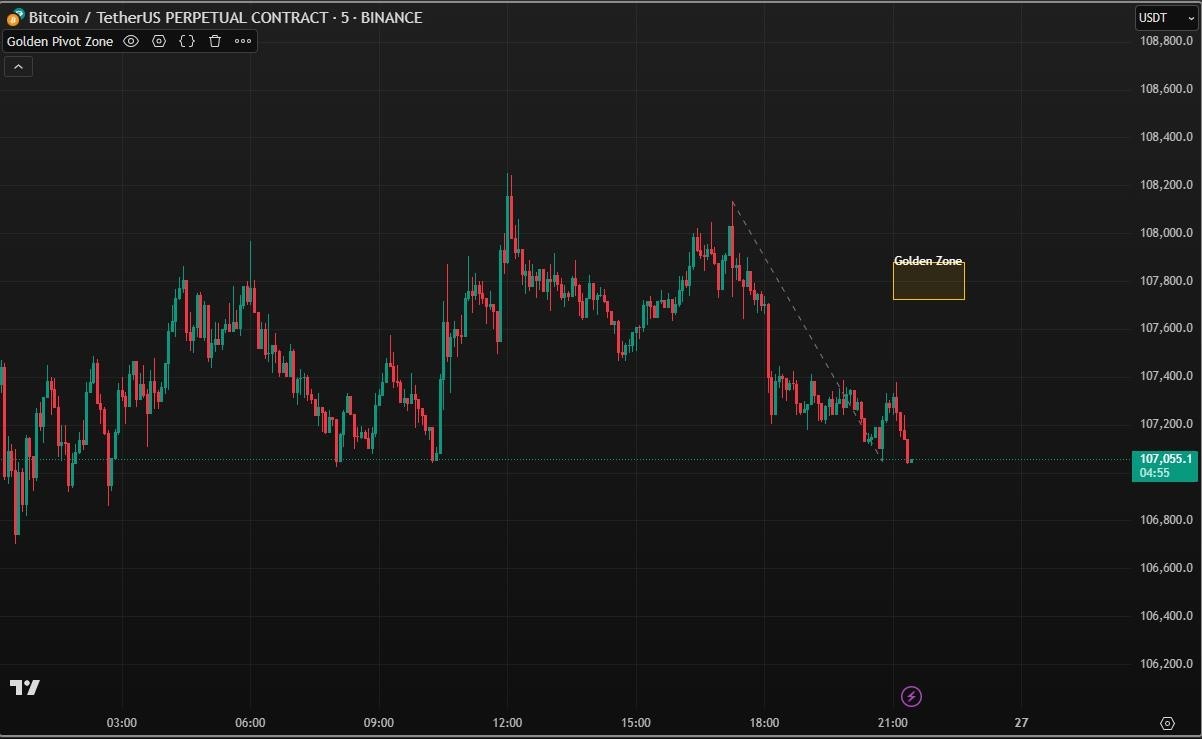View Golden Pivot Zone source code braces icon
This screenshot has width=1202, height=739.
[x=186, y=41]
